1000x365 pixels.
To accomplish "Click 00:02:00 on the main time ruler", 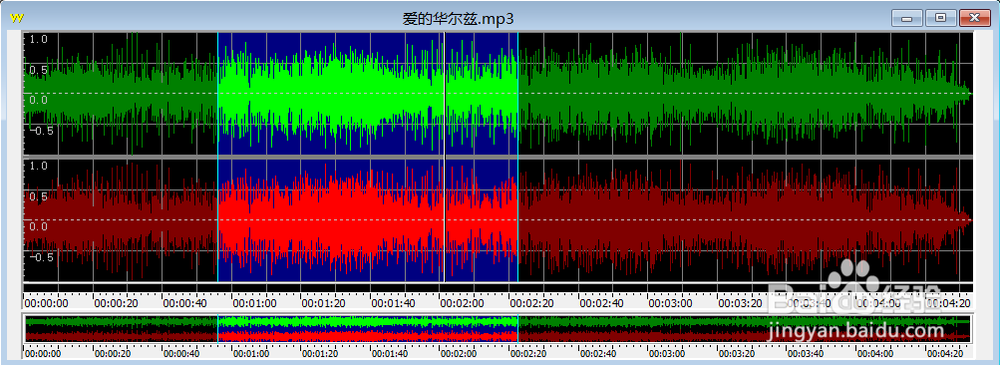I will coord(462,303).
